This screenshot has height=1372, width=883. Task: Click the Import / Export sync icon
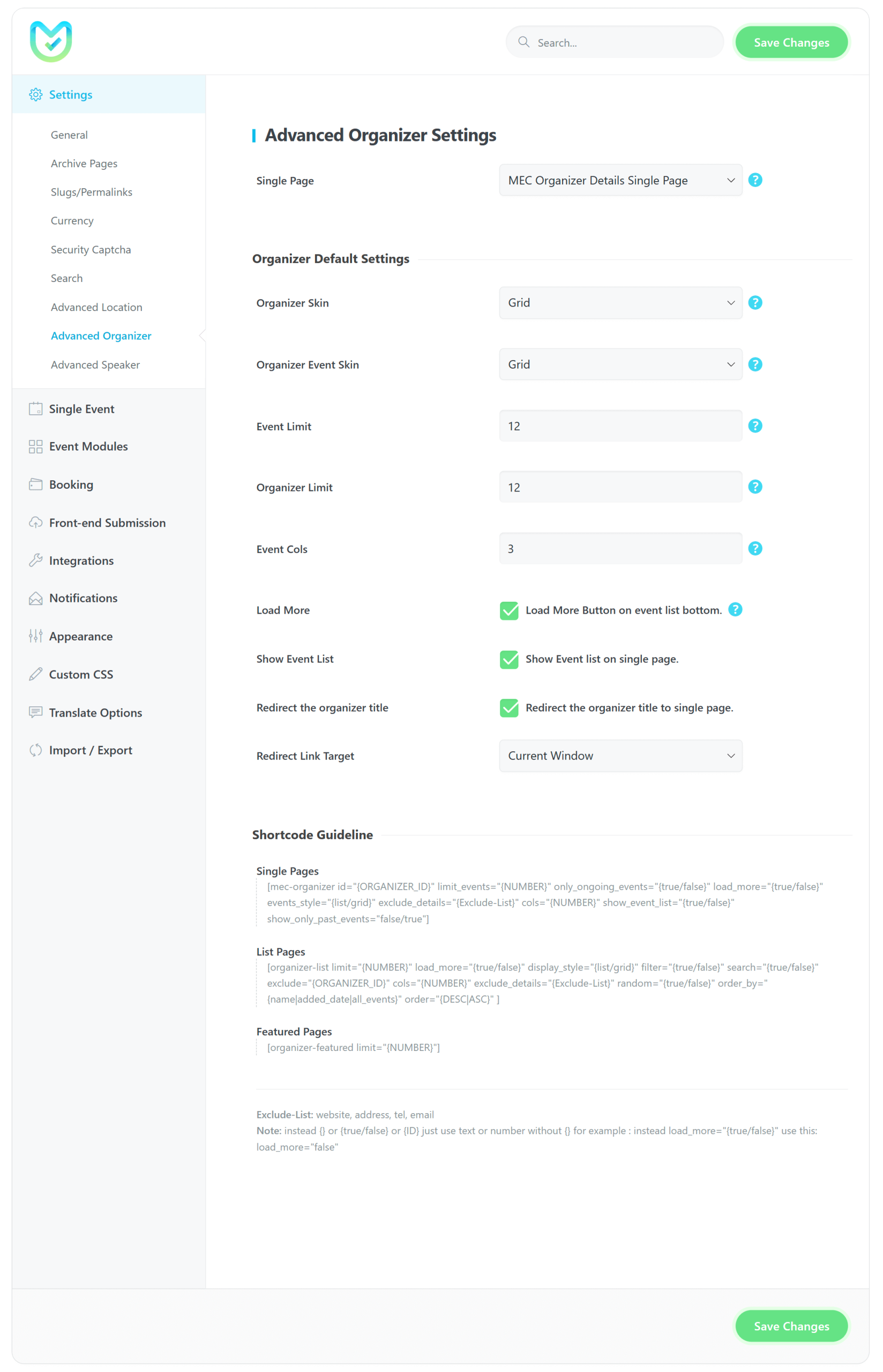click(35, 750)
